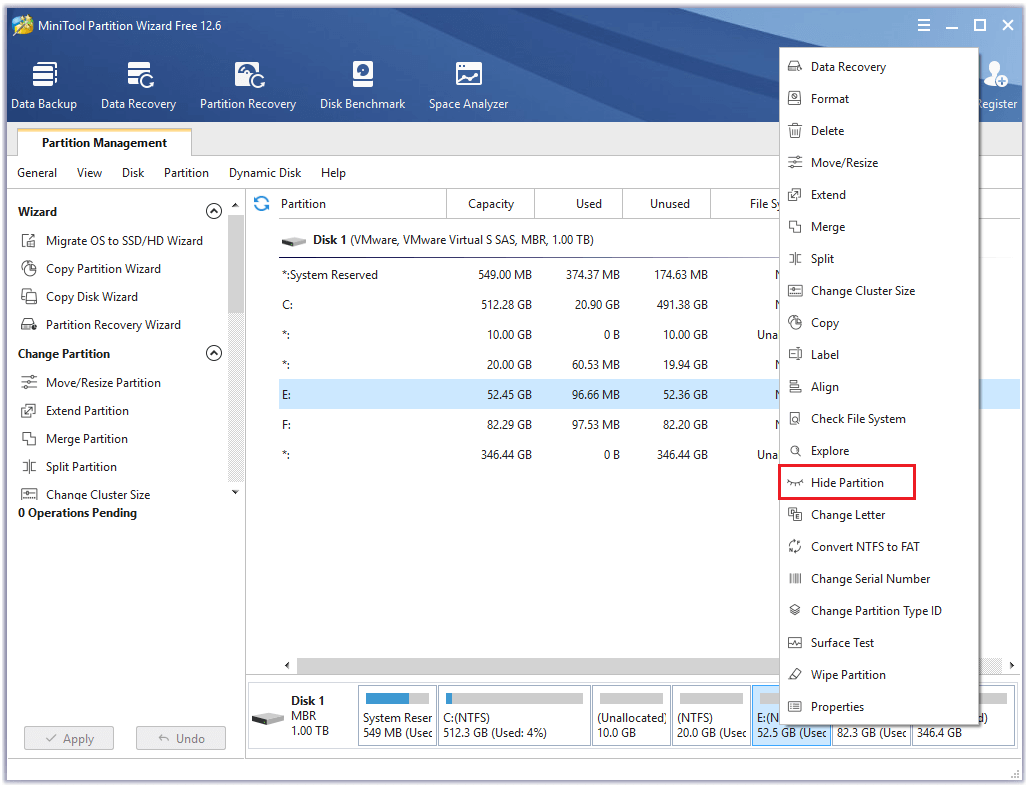
Task: Choose Change Letter in context menu
Action: [x=878, y=515]
